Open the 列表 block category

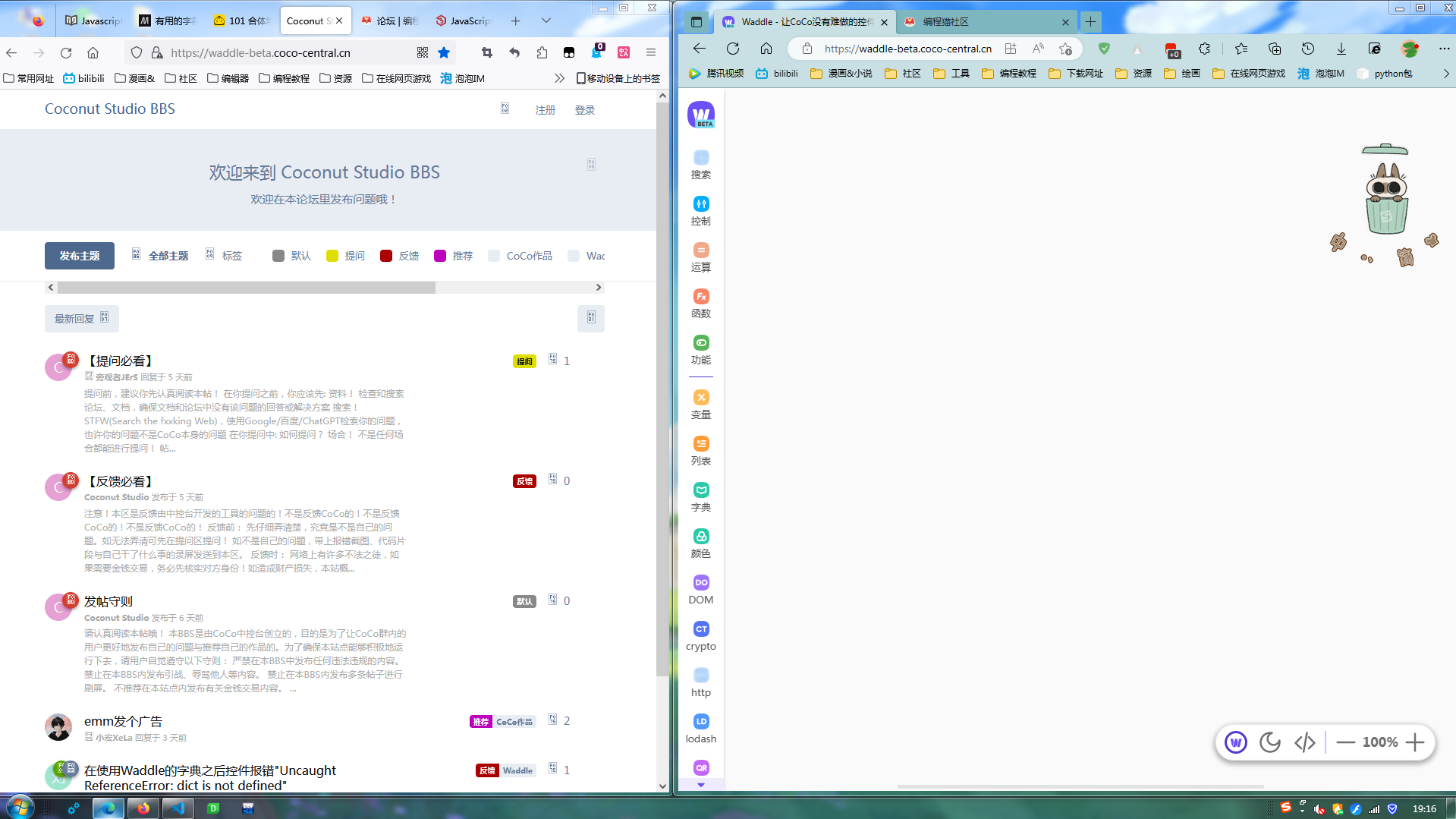(701, 451)
